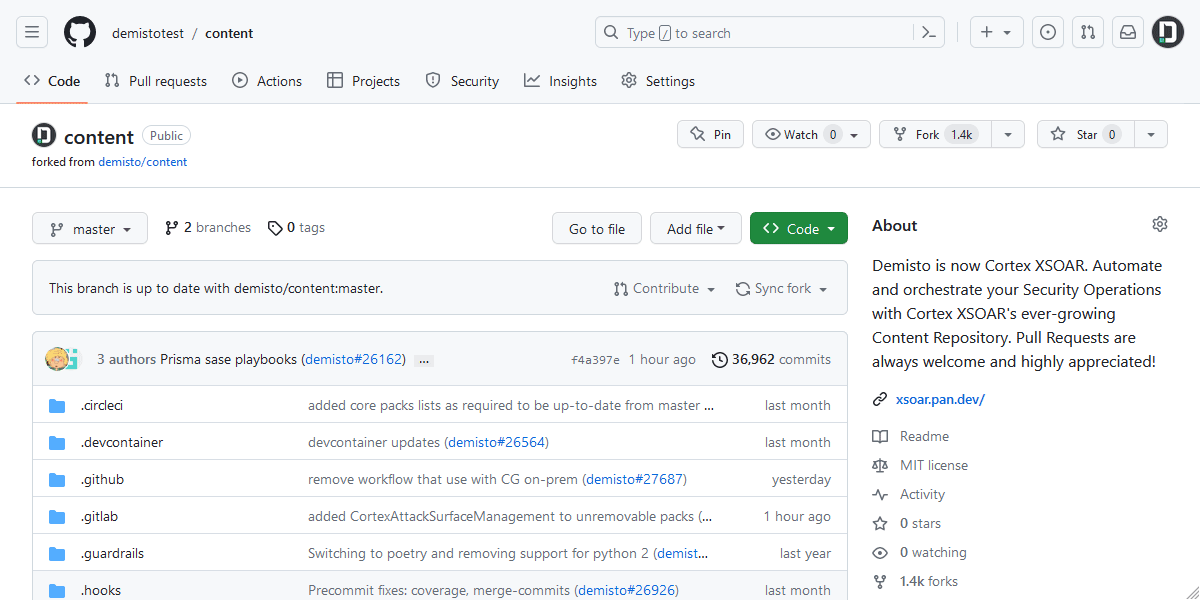Click the .gitlab folder icon
This screenshot has height=600, width=1200.
tap(57, 517)
